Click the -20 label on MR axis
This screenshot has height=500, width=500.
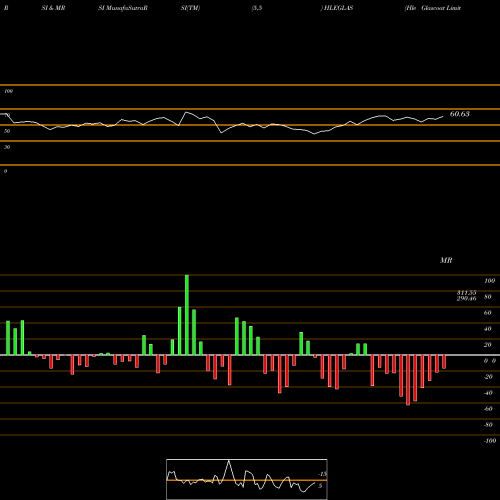(488, 377)
